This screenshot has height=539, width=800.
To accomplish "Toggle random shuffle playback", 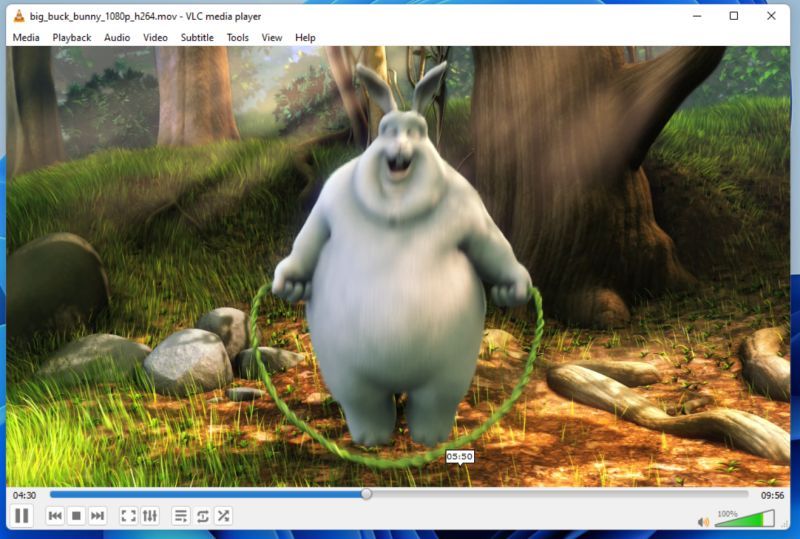I will pyautogui.click(x=223, y=516).
